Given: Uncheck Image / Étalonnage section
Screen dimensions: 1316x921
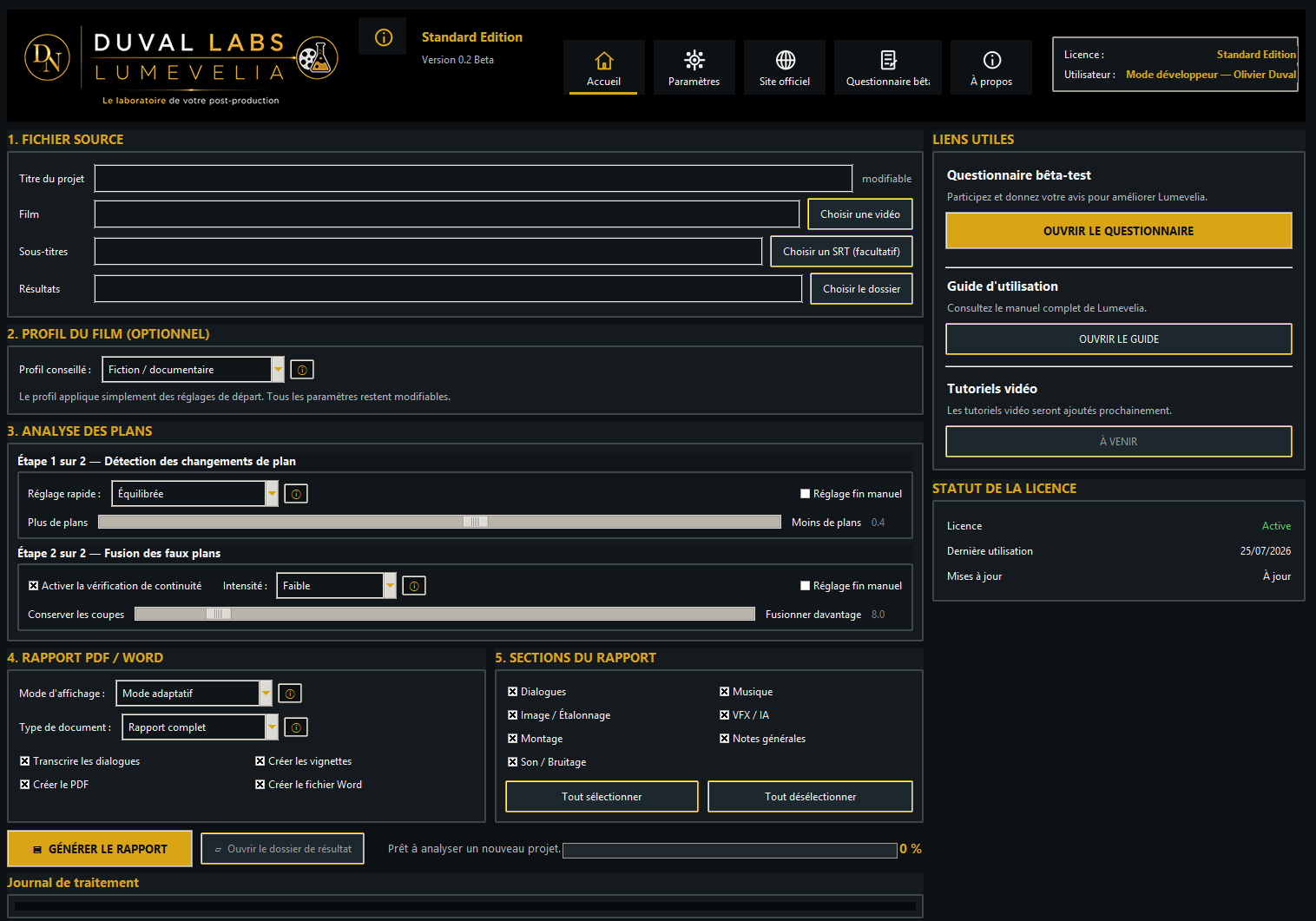Looking at the screenshot, I should click(512, 715).
